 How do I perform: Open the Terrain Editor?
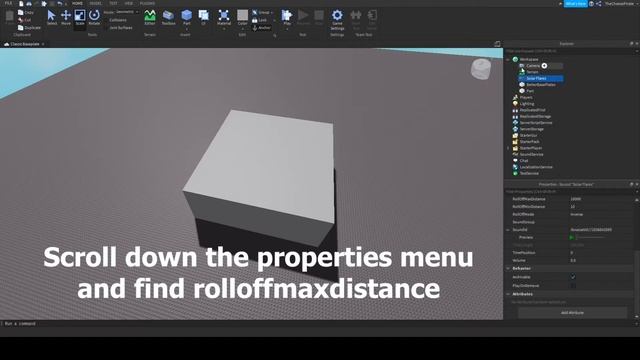[150, 16]
